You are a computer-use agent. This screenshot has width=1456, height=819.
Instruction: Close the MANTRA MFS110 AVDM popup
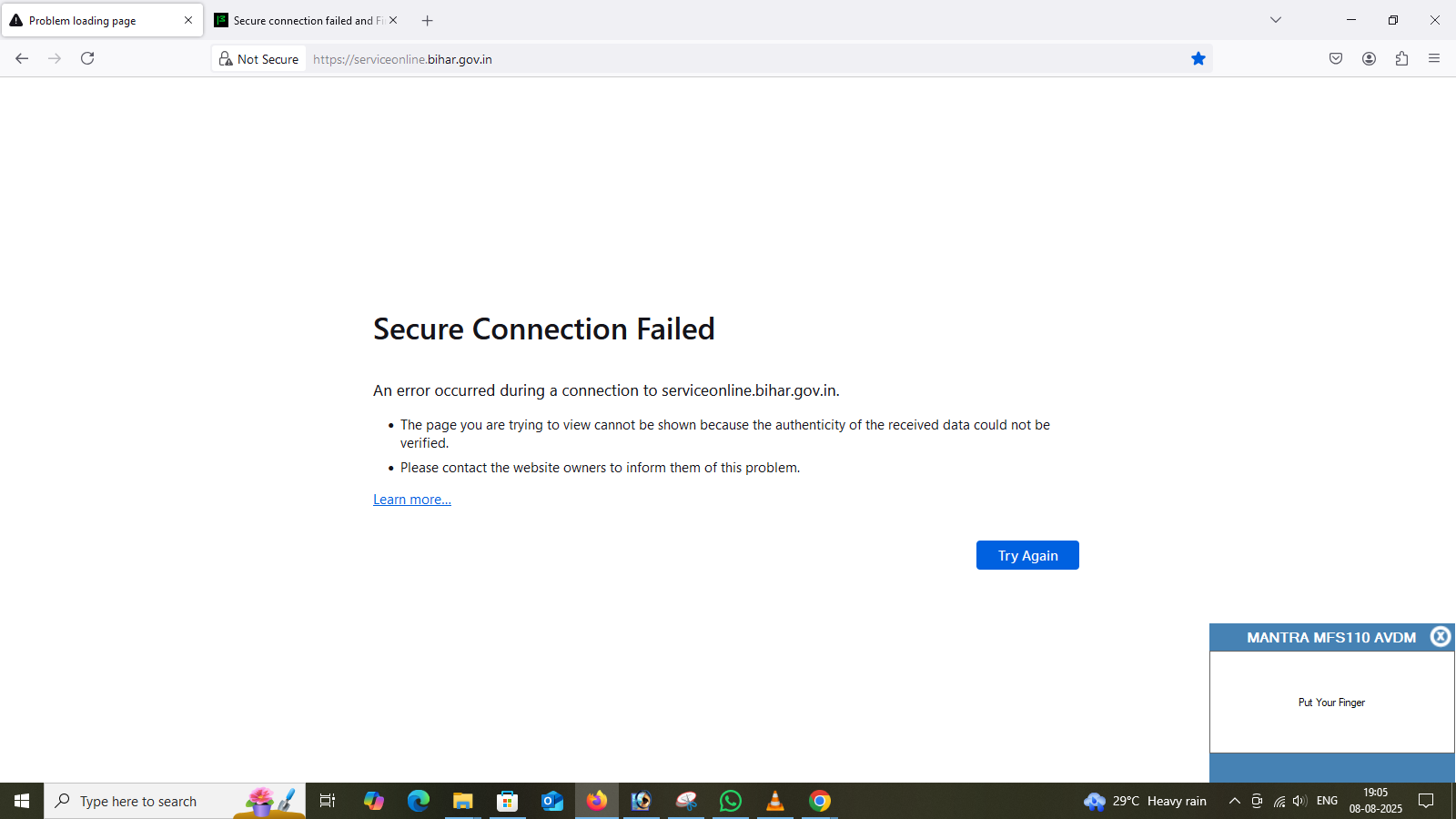[1440, 637]
